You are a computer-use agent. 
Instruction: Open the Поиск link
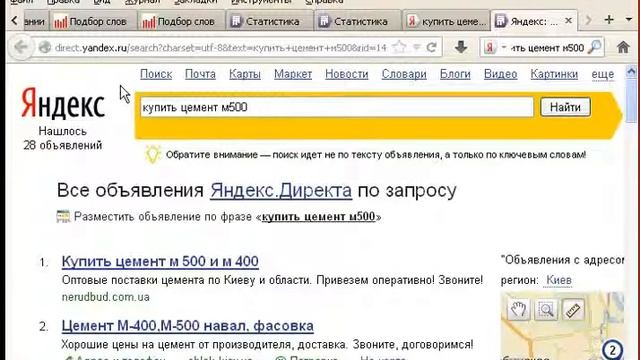tap(156, 74)
